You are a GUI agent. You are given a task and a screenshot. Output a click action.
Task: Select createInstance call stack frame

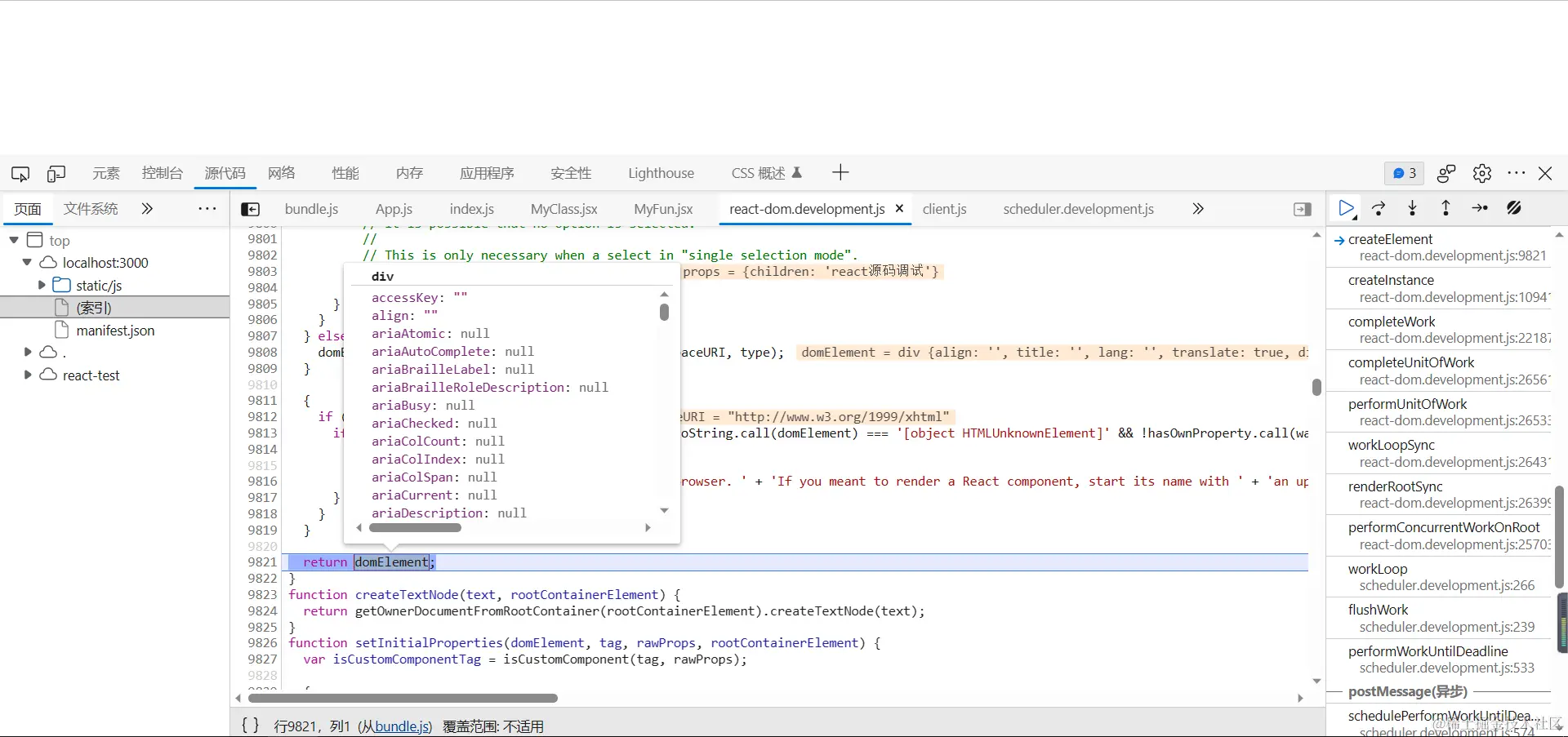(x=1439, y=288)
